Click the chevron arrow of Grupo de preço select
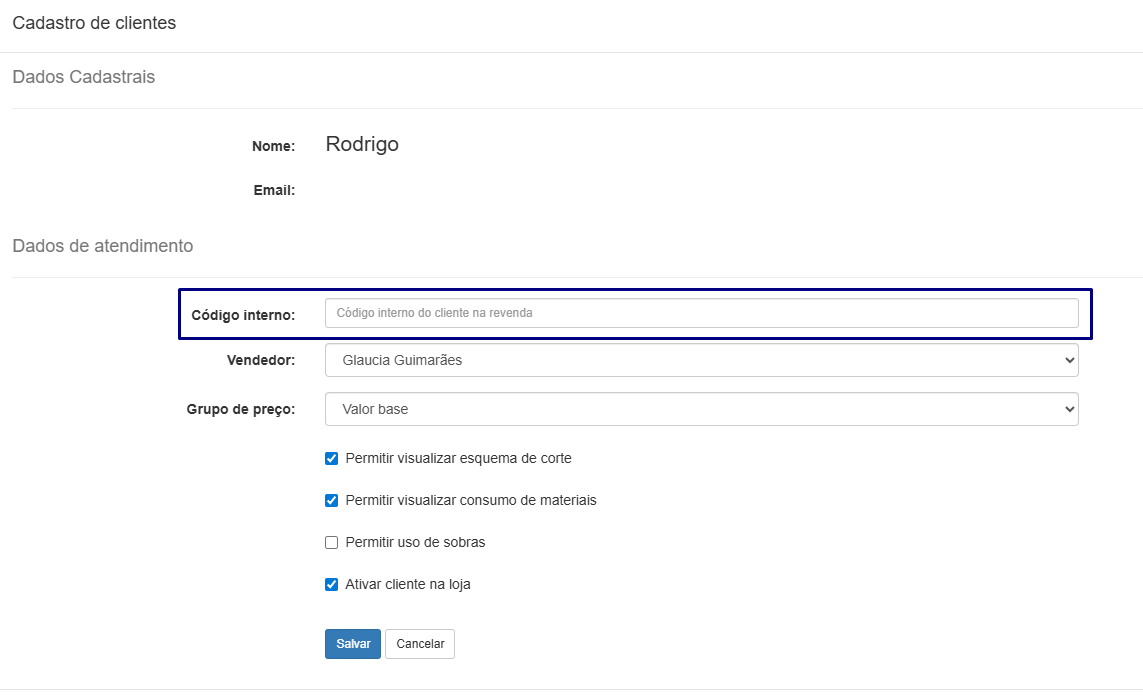 click(1069, 409)
